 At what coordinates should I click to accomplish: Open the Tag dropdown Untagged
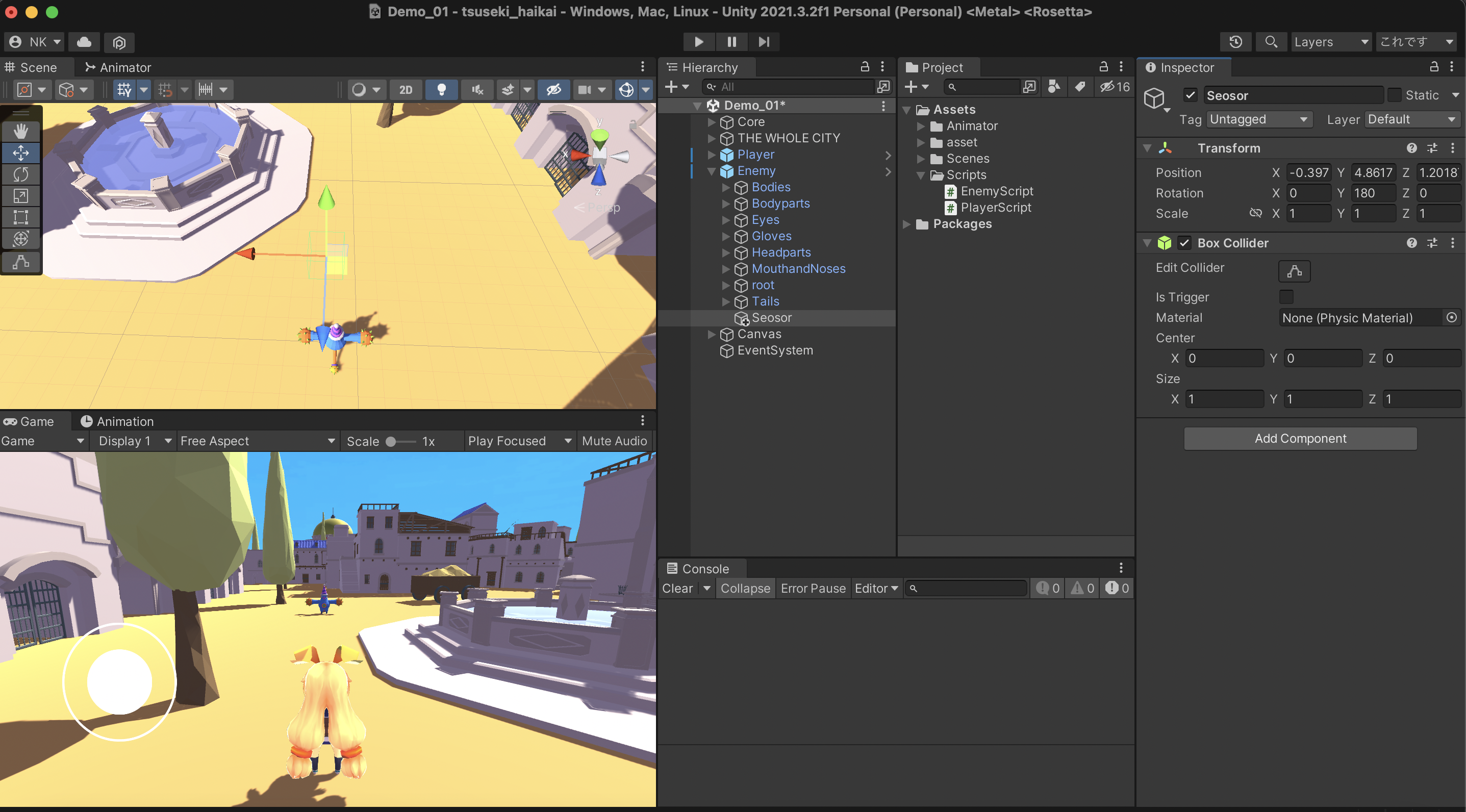point(1258,119)
